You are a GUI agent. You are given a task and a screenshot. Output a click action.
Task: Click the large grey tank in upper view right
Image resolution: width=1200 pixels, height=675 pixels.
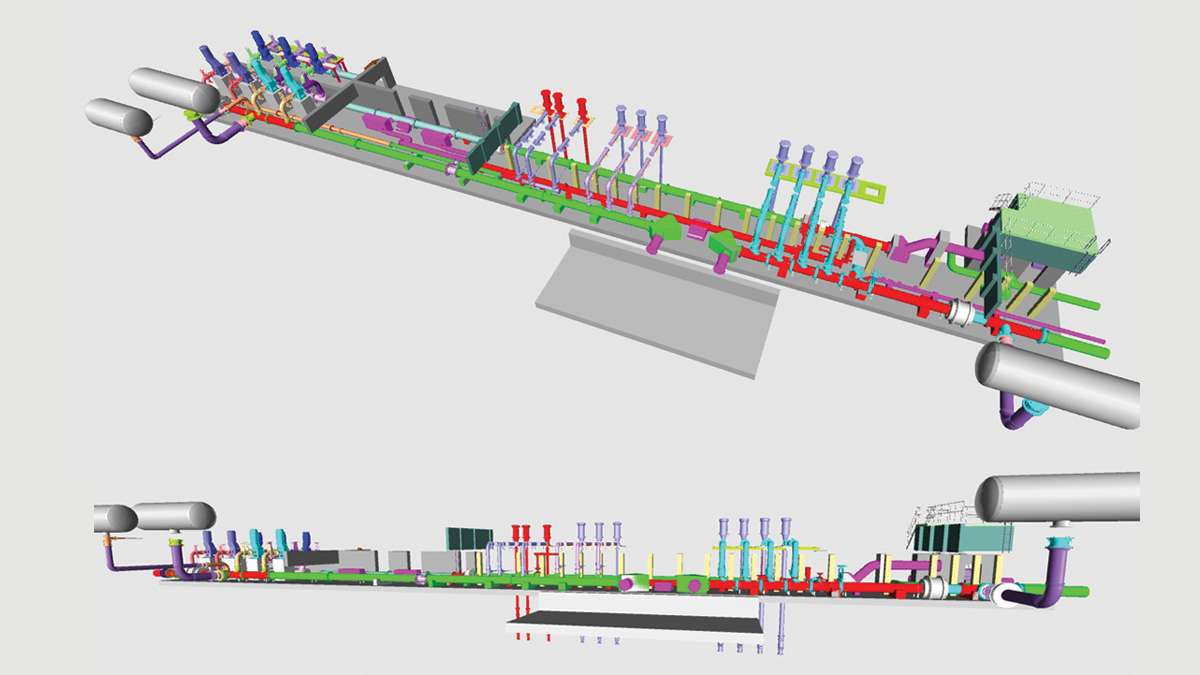click(1060, 385)
